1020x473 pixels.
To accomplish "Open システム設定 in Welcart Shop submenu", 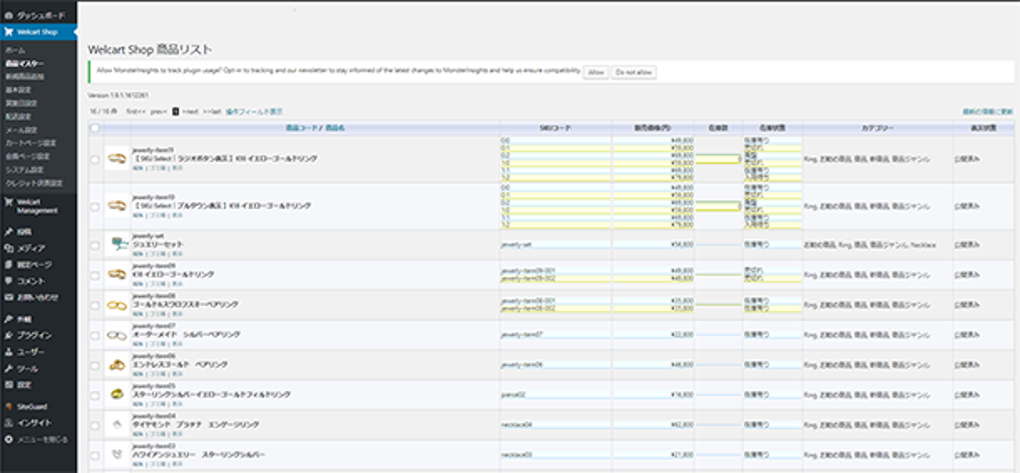I will pos(25,170).
